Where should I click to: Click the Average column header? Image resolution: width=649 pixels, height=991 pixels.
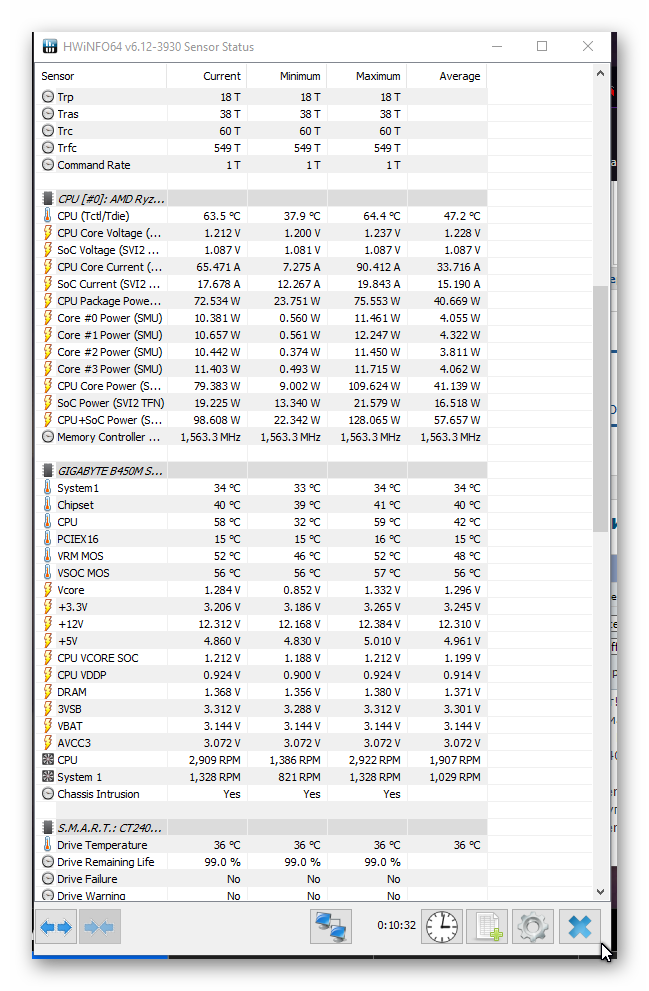click(447, 76)
